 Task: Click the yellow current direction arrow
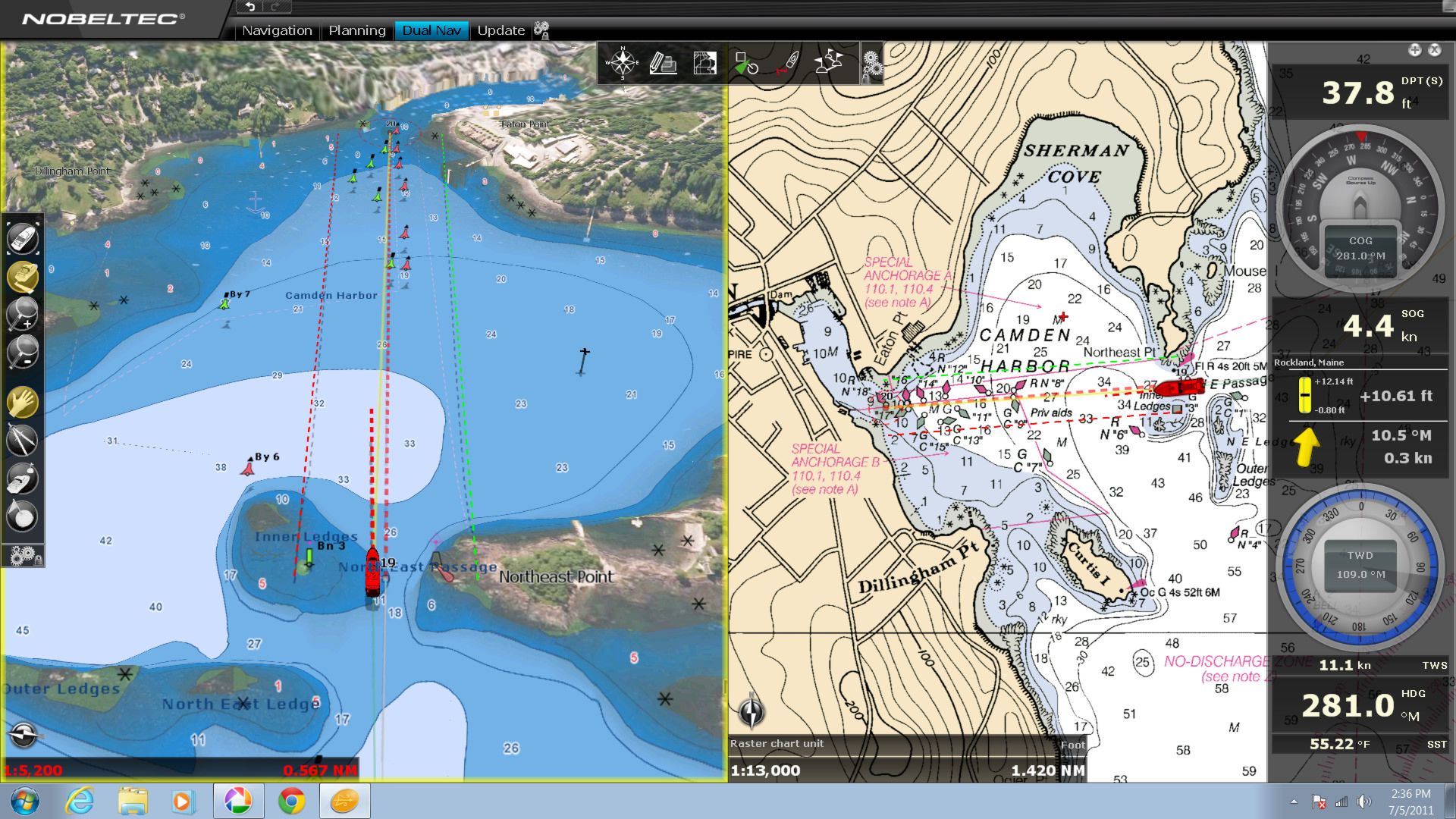pos(1306,447)
